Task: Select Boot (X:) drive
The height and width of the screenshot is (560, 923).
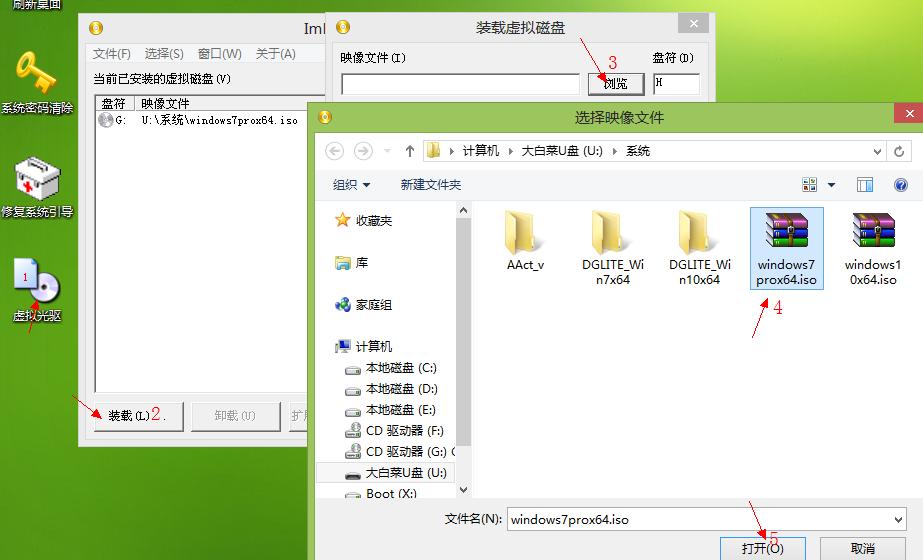Action: pos(381,493)
